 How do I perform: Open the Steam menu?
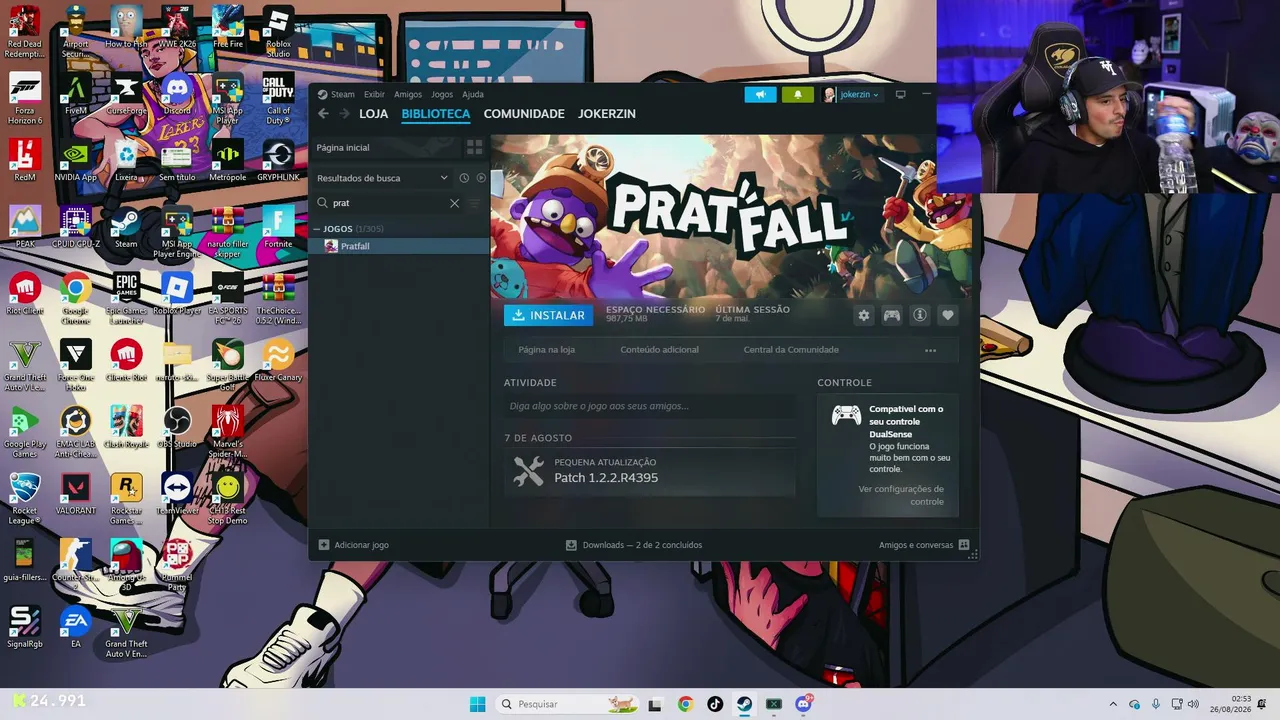coord(343,95)
